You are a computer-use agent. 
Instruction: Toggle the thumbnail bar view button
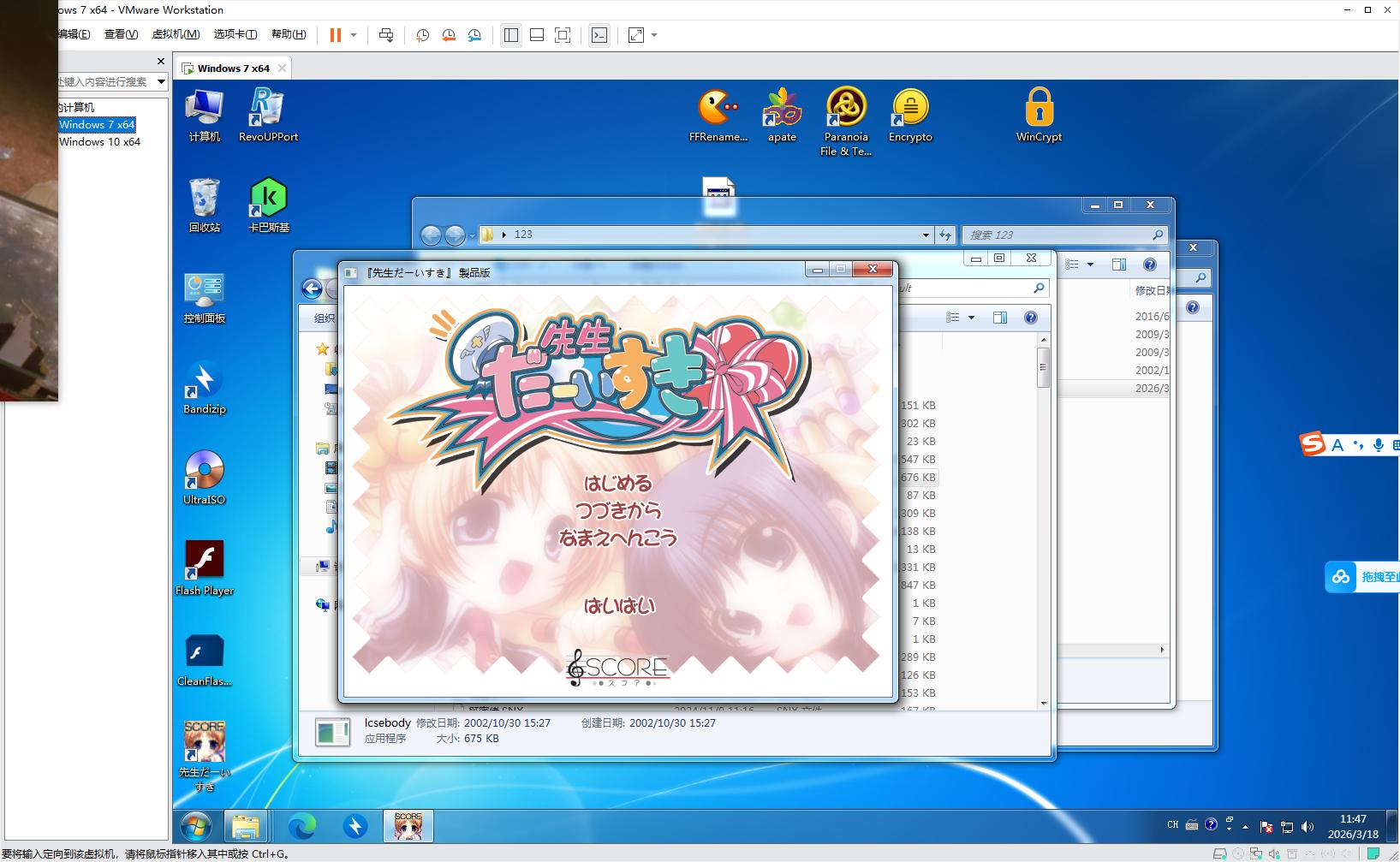coord(537,35)
